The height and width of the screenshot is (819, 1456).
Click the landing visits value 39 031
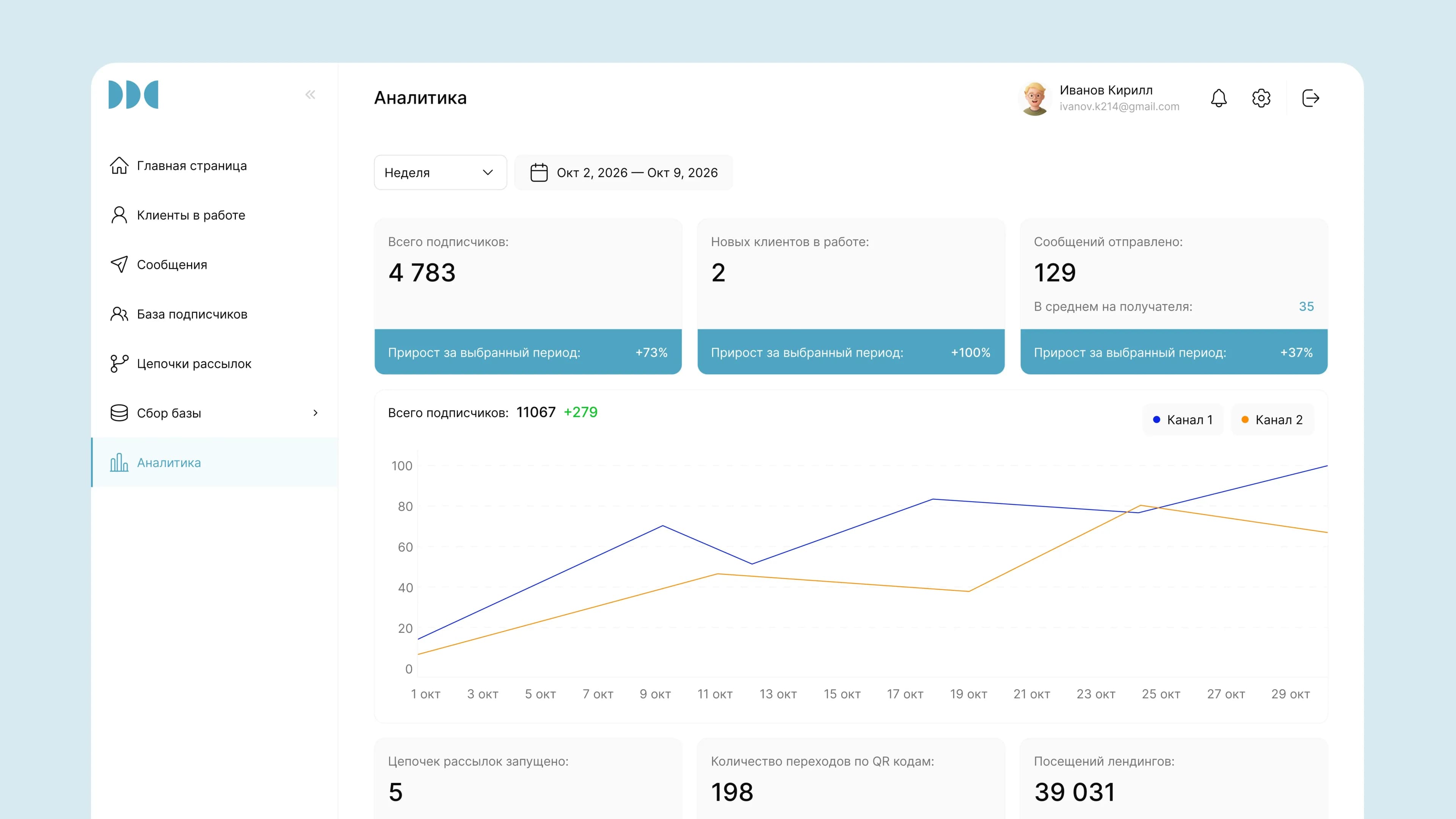[1075, 792]
